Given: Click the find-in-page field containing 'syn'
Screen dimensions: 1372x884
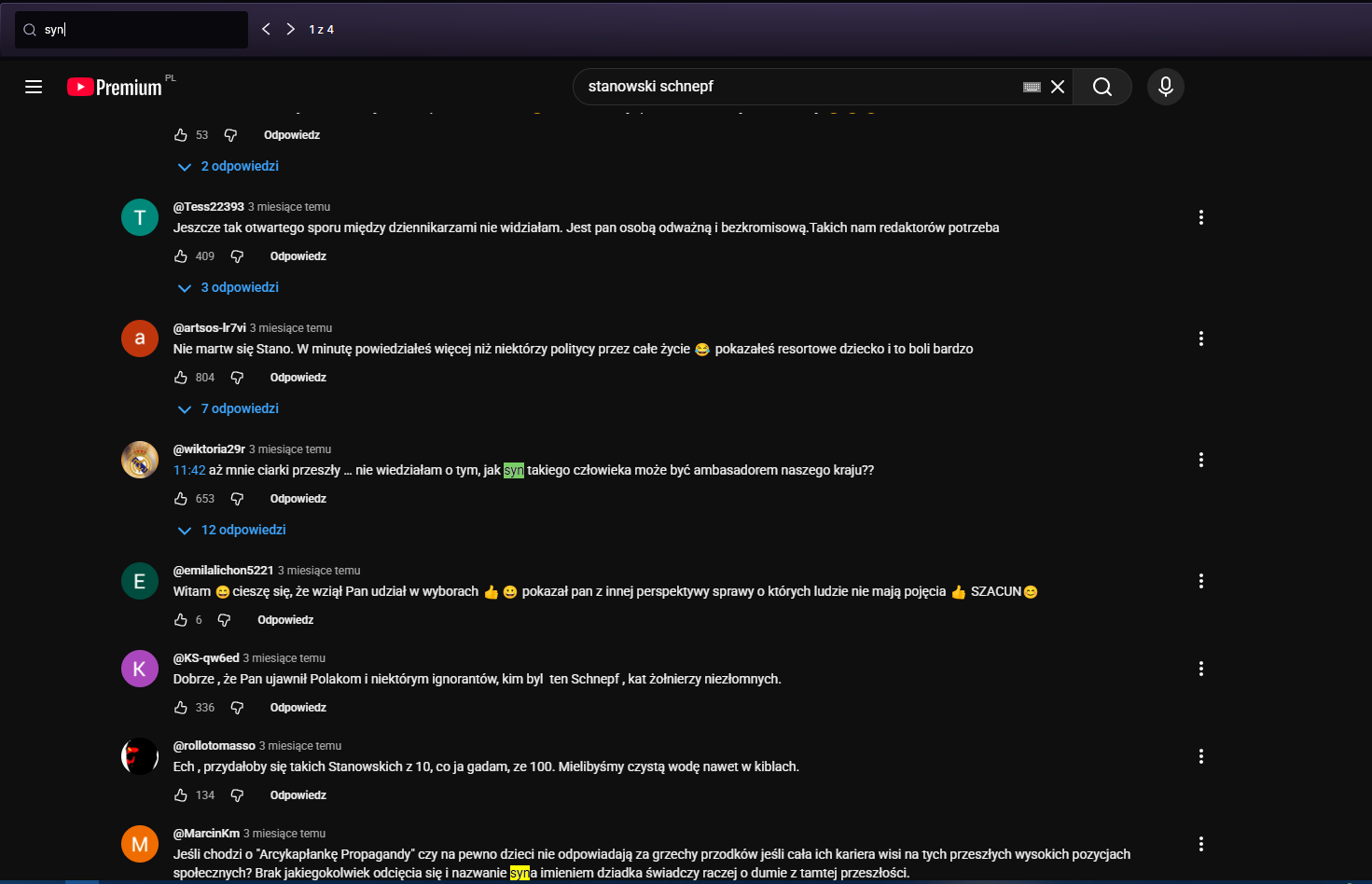Looking at the screenshot, I should point(140,30).
